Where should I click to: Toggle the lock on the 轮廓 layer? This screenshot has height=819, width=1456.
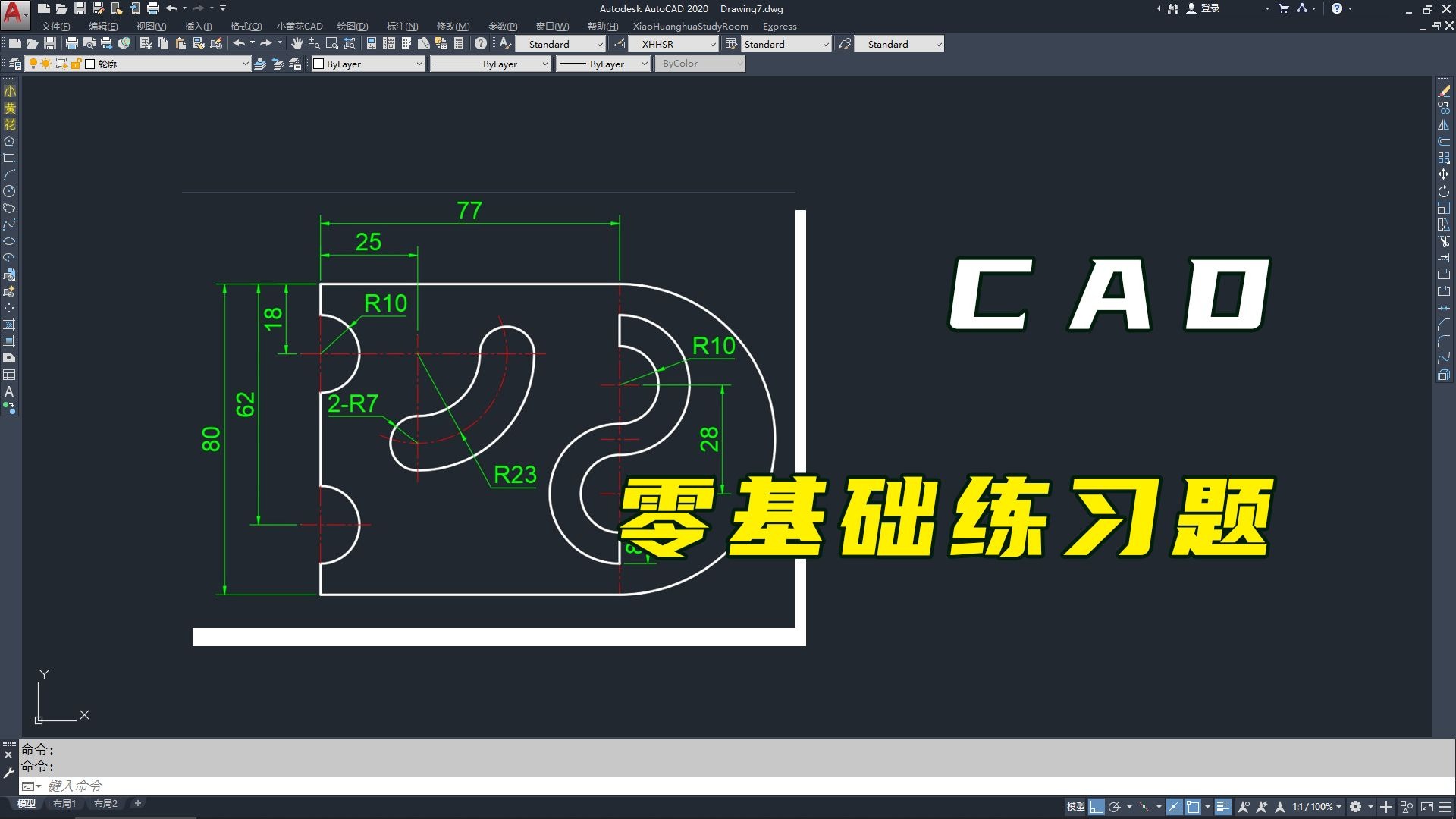pyautogui.click(x=77, y=64)
